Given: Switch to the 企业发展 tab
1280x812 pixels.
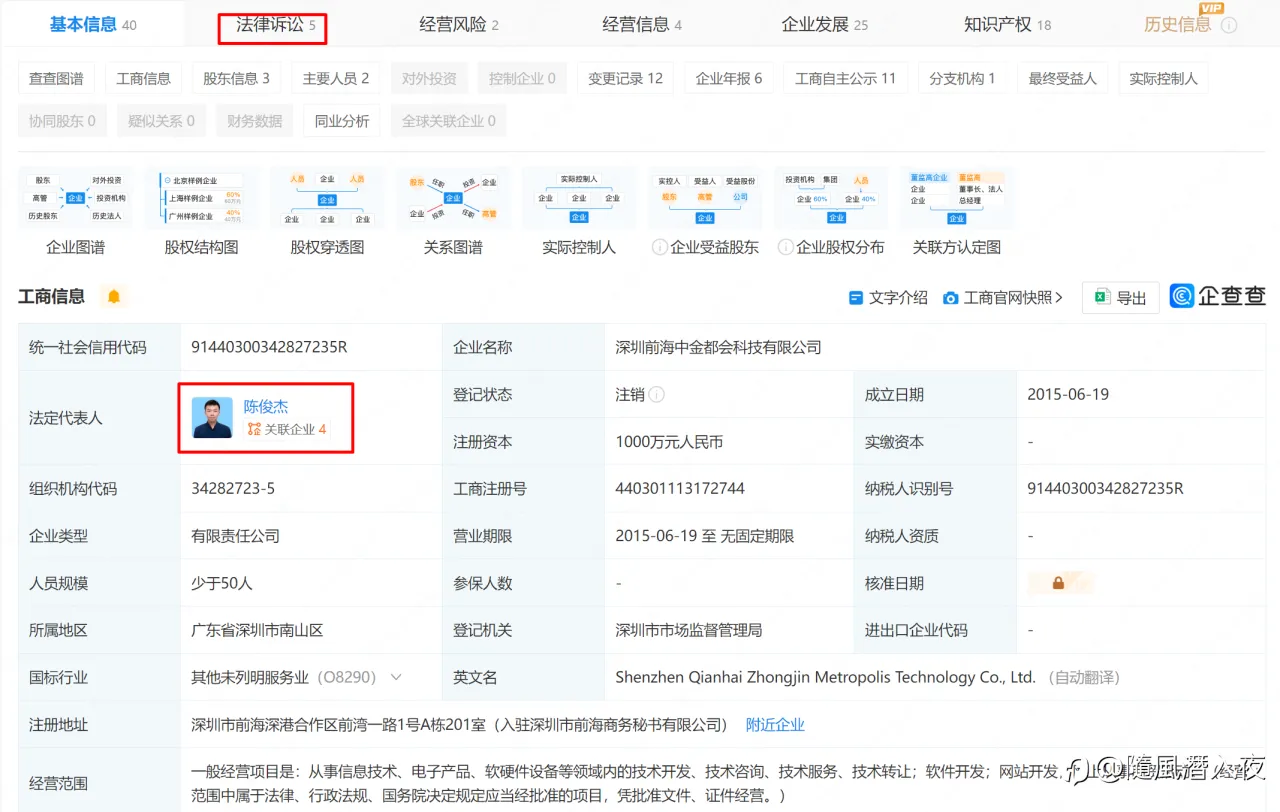Looking at the screenshot, I should click(x=825, y=24).
